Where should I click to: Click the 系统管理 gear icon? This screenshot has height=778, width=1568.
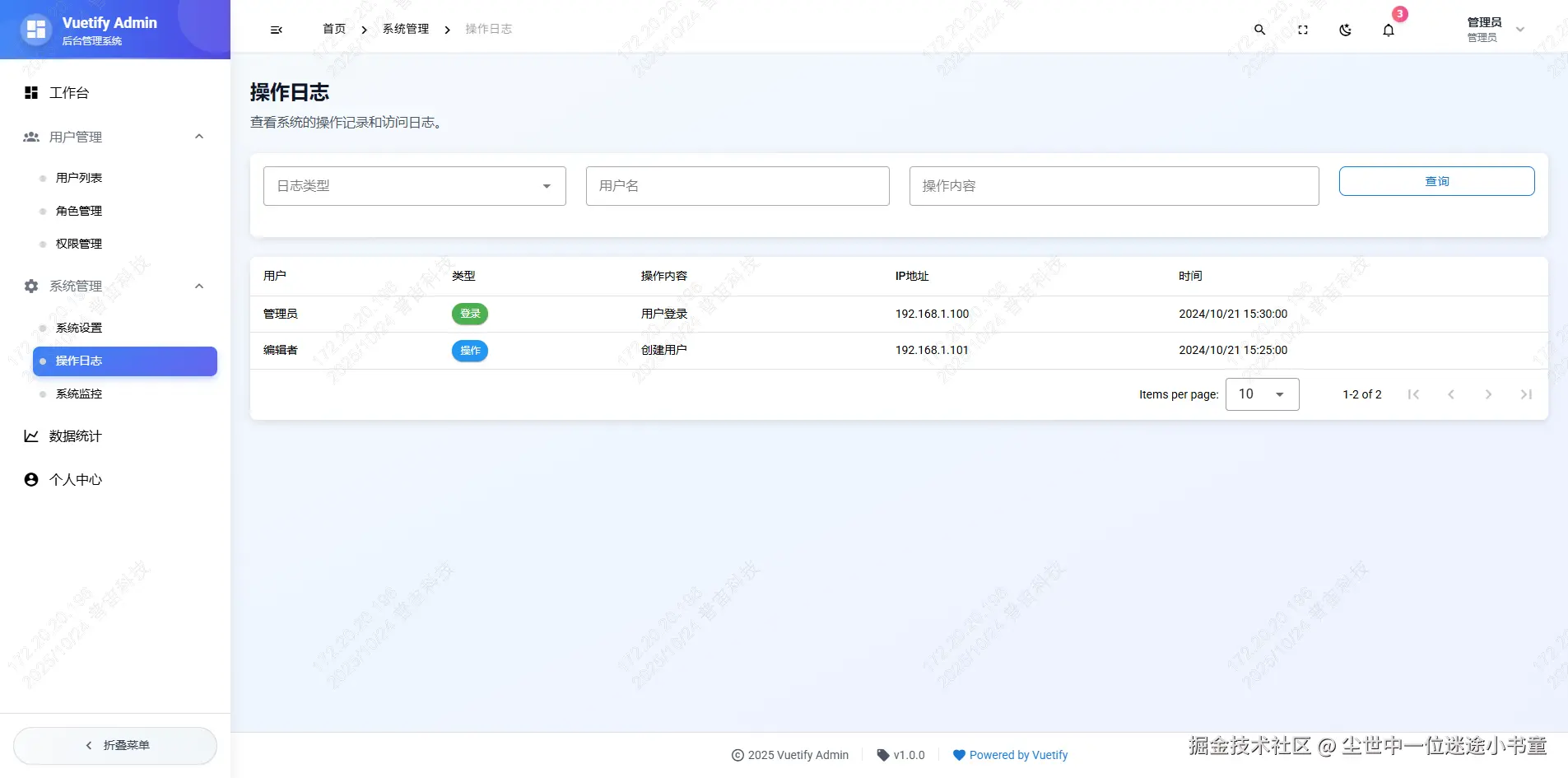31,286
